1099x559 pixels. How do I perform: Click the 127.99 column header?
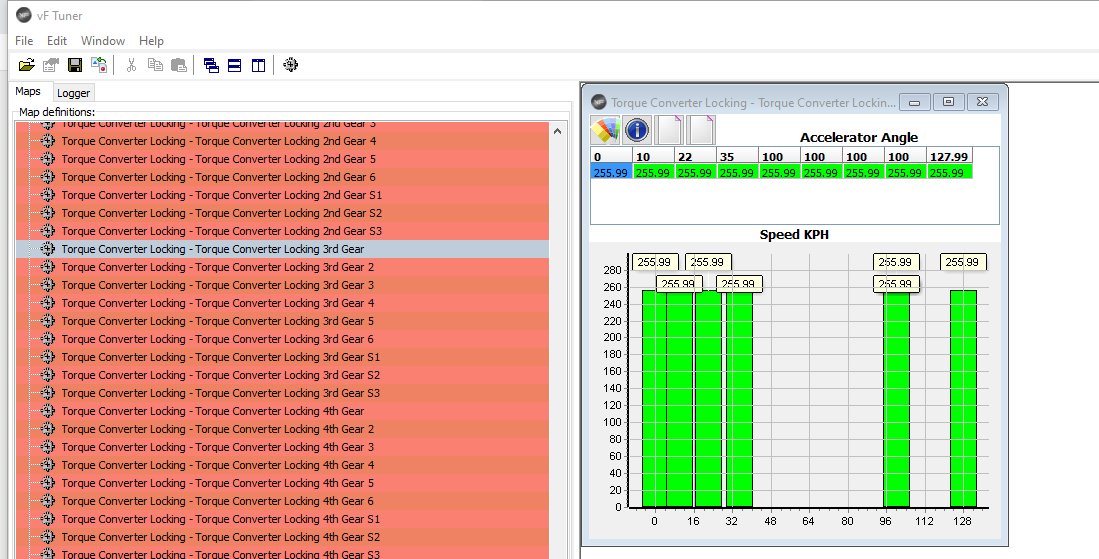[949, 156]
